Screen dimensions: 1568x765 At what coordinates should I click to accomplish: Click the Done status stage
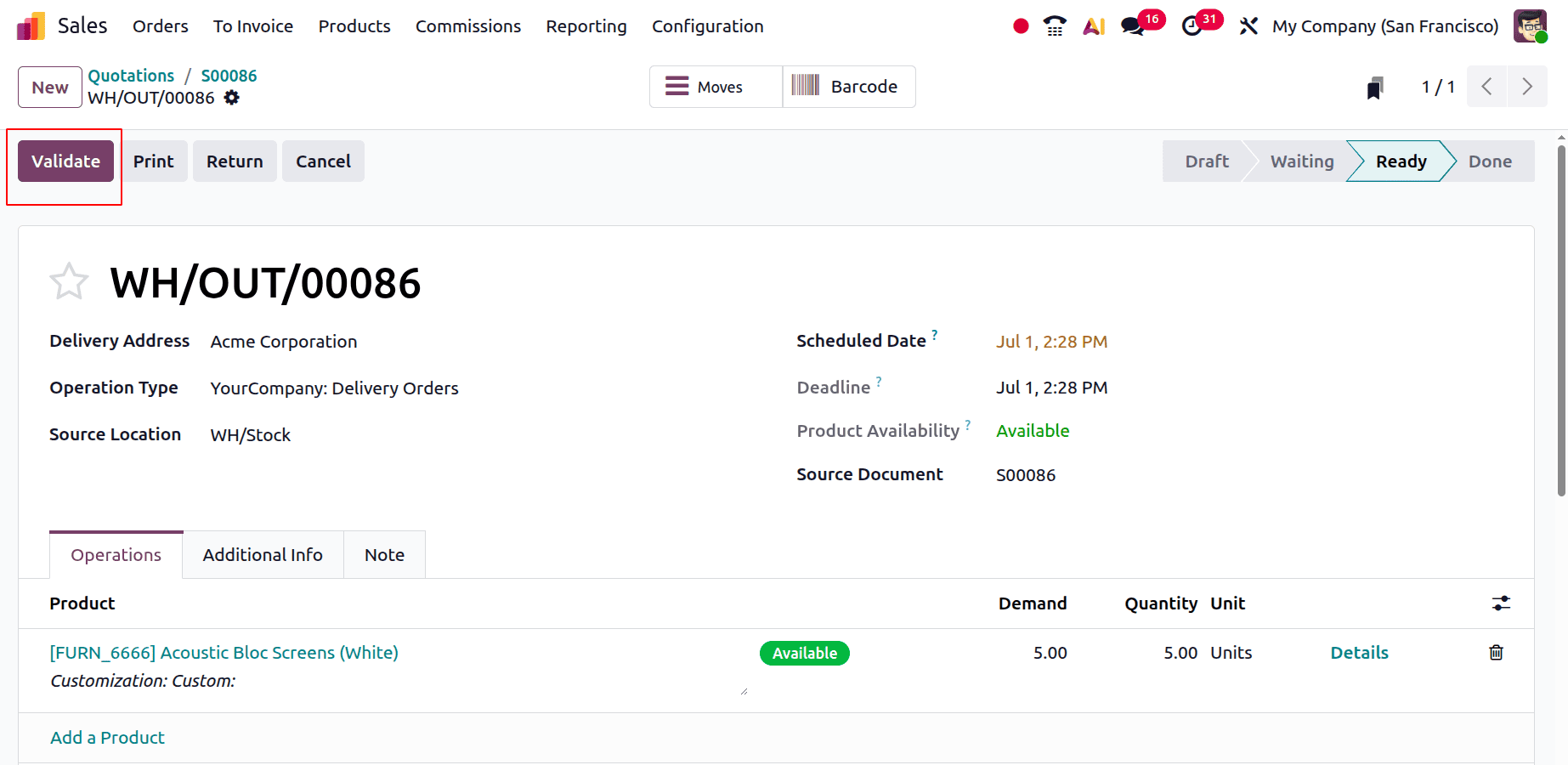click(1490, 161)
